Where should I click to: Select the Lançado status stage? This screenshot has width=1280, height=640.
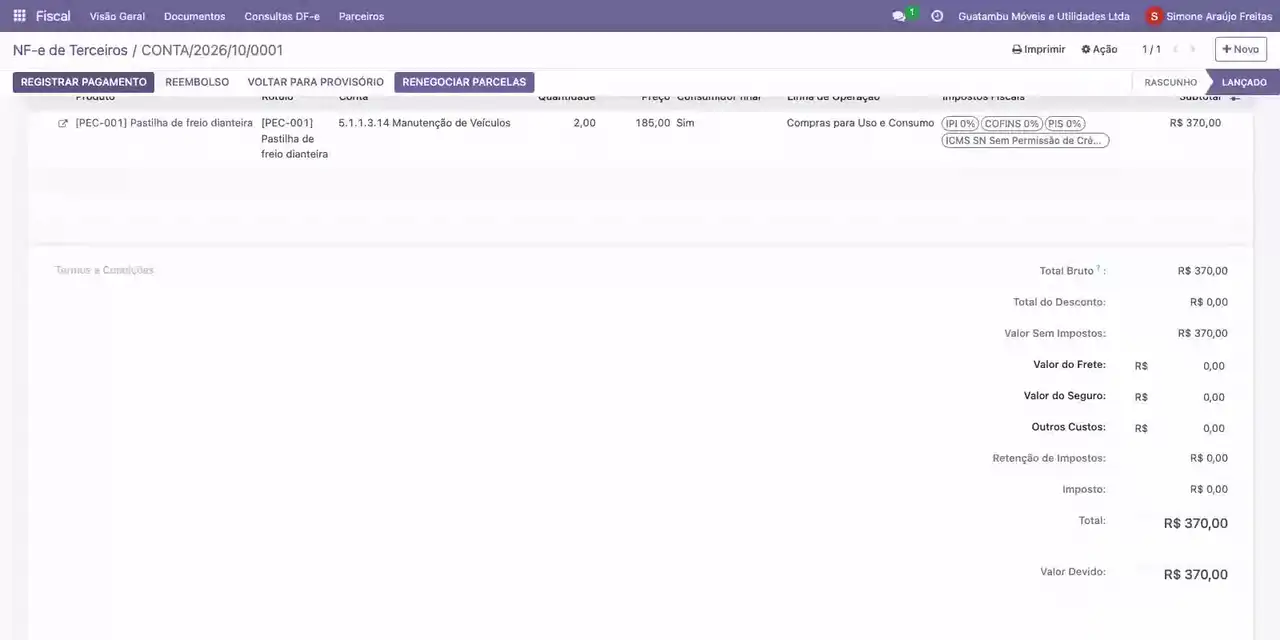coord(1244,82)
